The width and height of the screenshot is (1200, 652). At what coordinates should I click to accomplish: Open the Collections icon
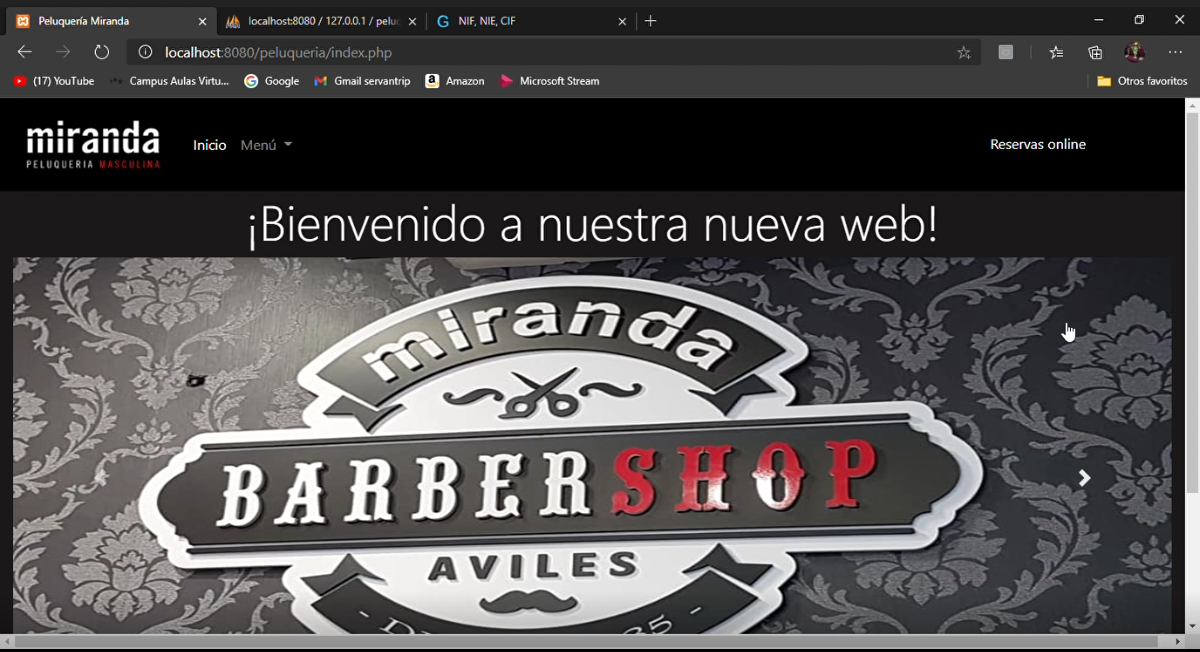(x=1095, y=53)
